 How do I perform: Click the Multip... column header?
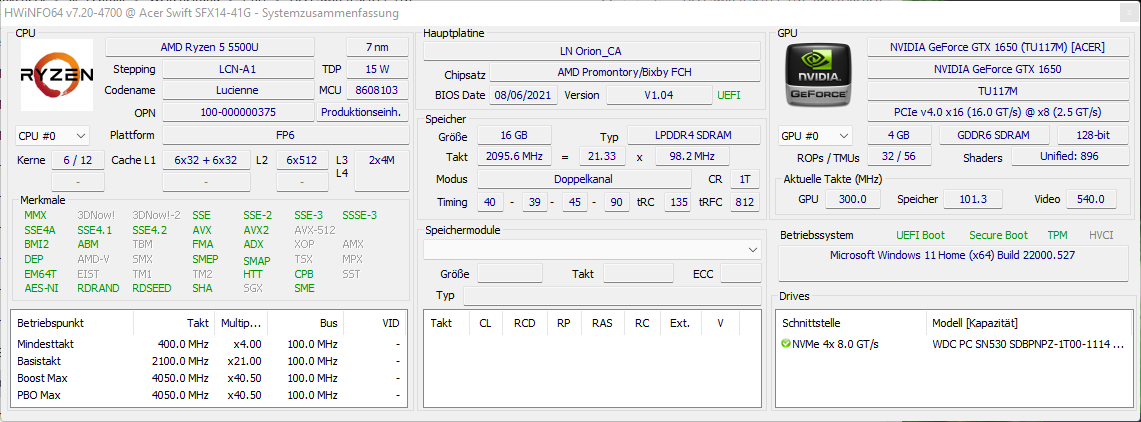pos(241,323)
